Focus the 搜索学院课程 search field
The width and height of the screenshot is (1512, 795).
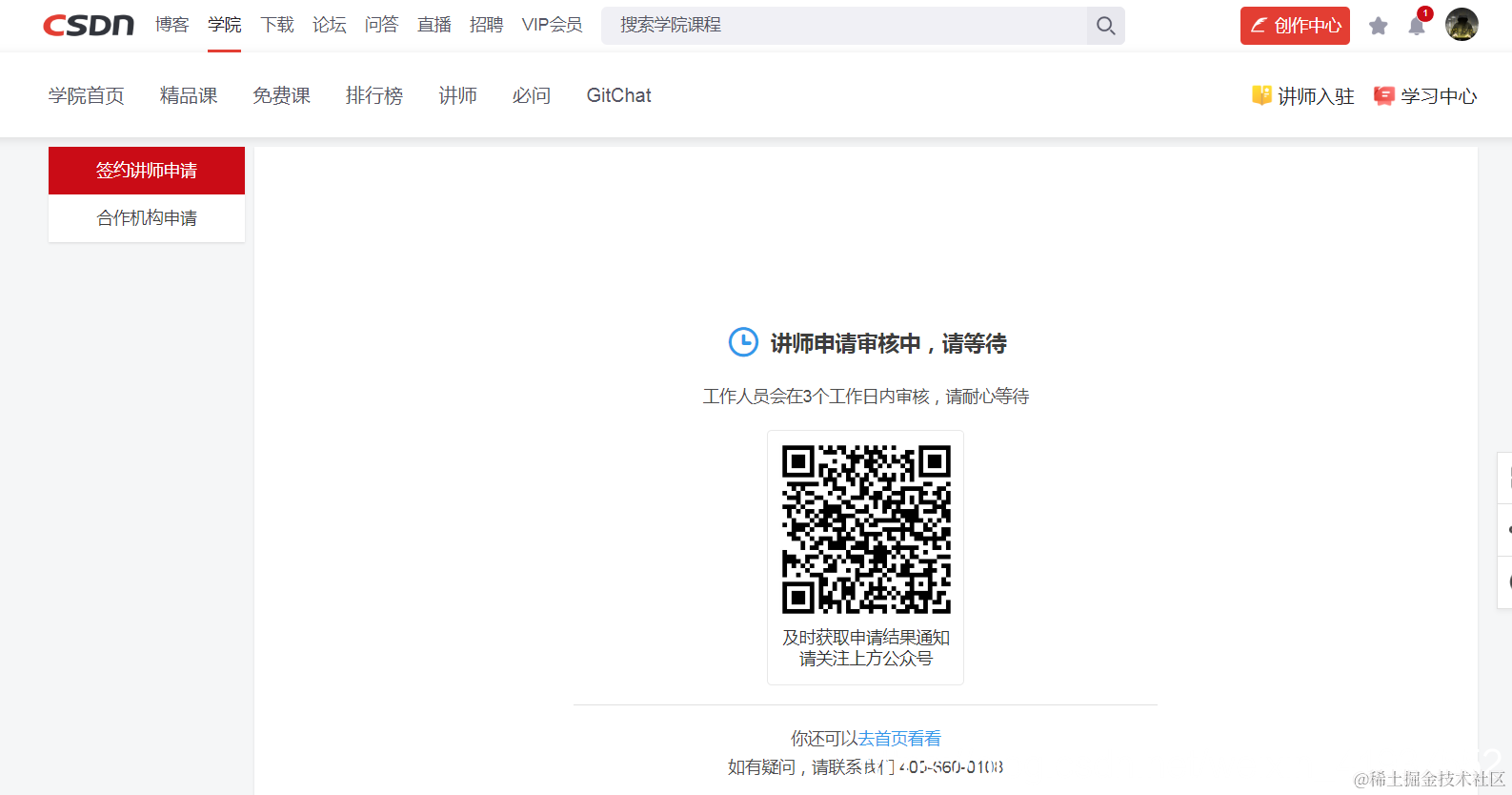844,26
